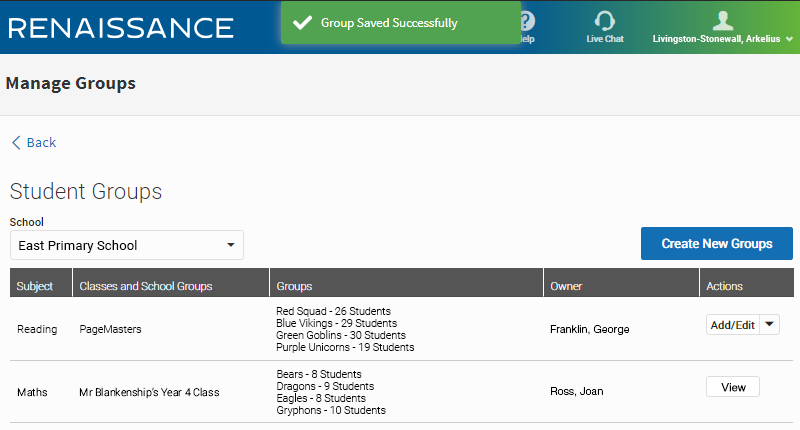Open the Help question mark icon
The image size is (800, 430).
(x=528, y=21)
